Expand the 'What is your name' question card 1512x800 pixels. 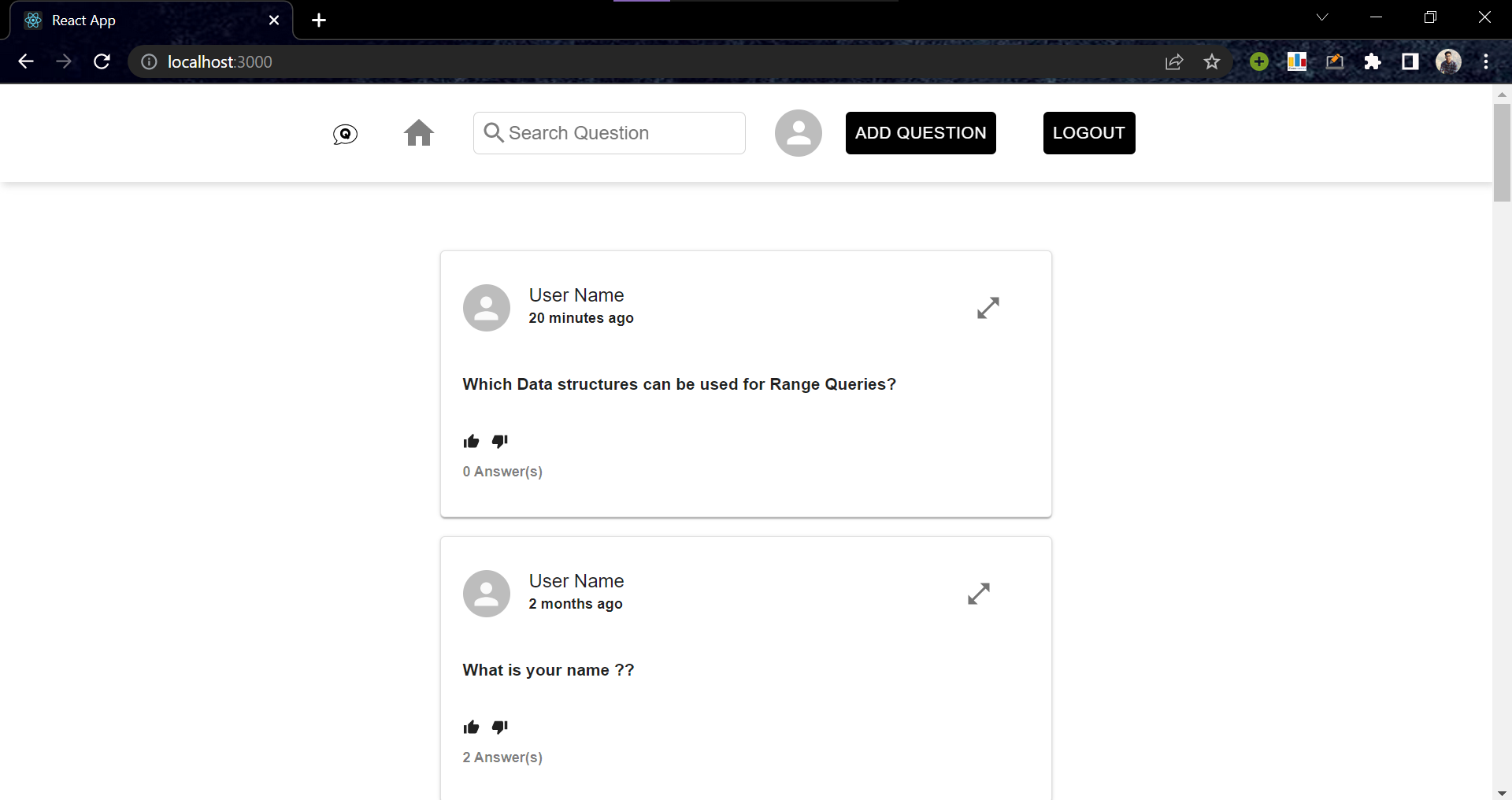point(979,594)
